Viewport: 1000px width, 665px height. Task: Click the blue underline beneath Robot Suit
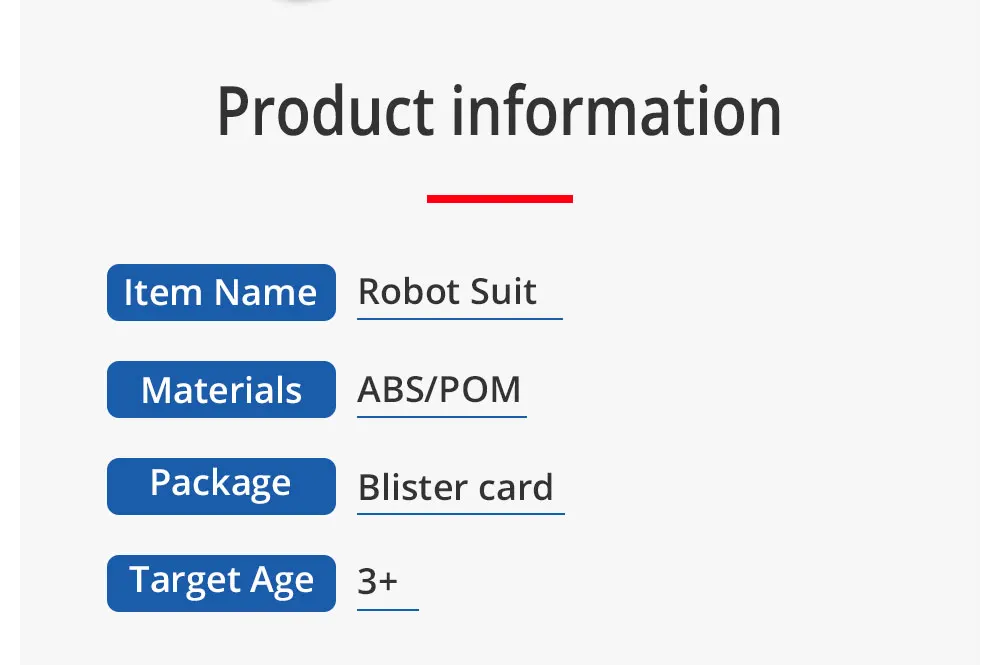coord(460,318)
